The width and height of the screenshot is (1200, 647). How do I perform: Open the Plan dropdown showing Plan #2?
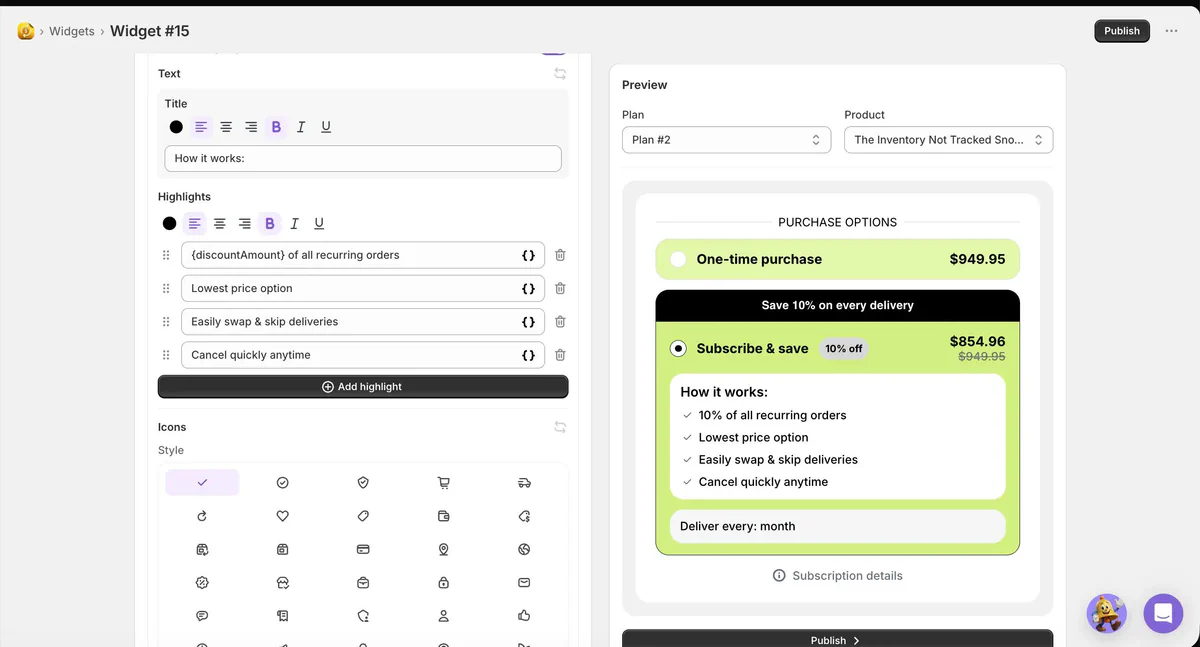pyautogui.click(x=726, y=140)
